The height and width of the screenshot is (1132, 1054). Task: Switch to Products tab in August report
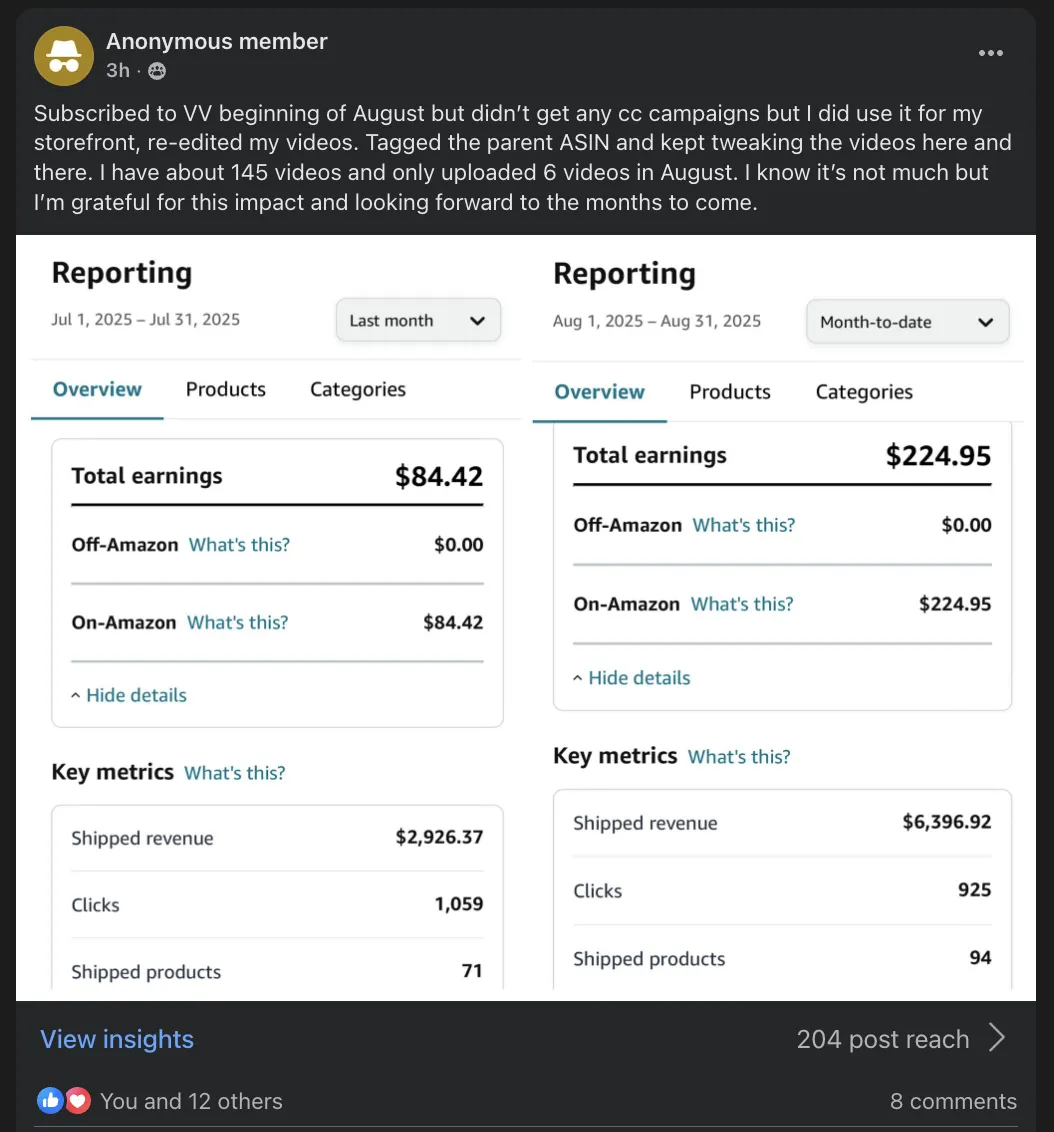click(730, 392)
